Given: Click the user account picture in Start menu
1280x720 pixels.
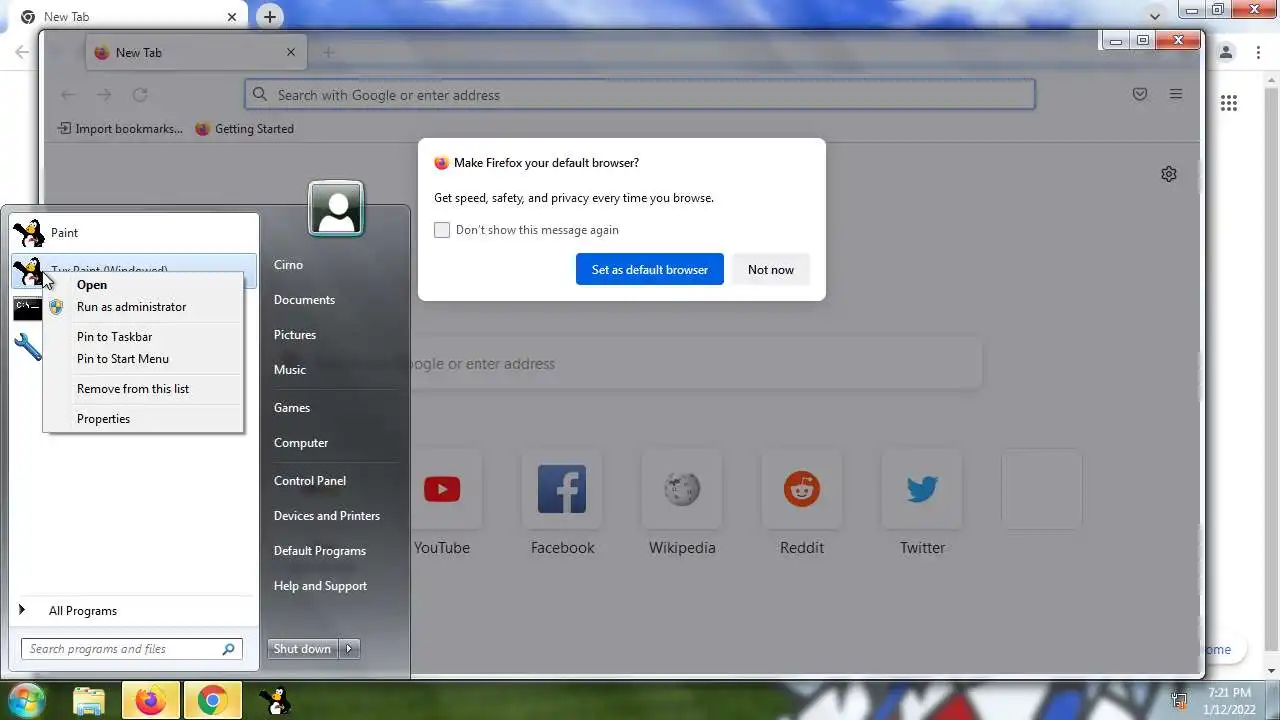Looking at the screenshot, I should pyautogui.click(x=336, y=208).
